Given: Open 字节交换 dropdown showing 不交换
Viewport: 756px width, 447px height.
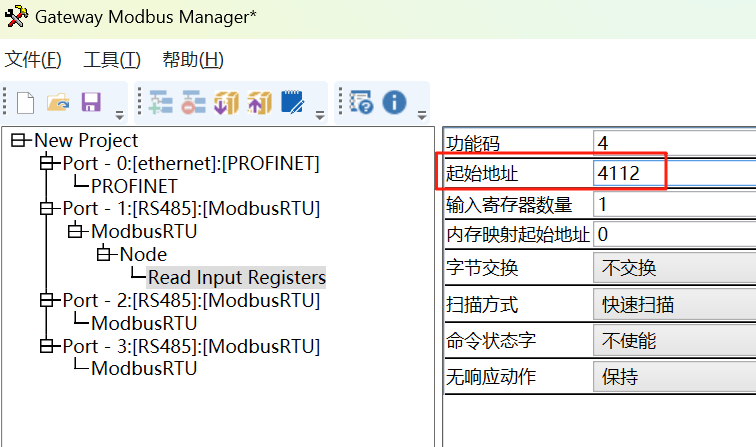Looking at the screenshot, I should [675, 268].
